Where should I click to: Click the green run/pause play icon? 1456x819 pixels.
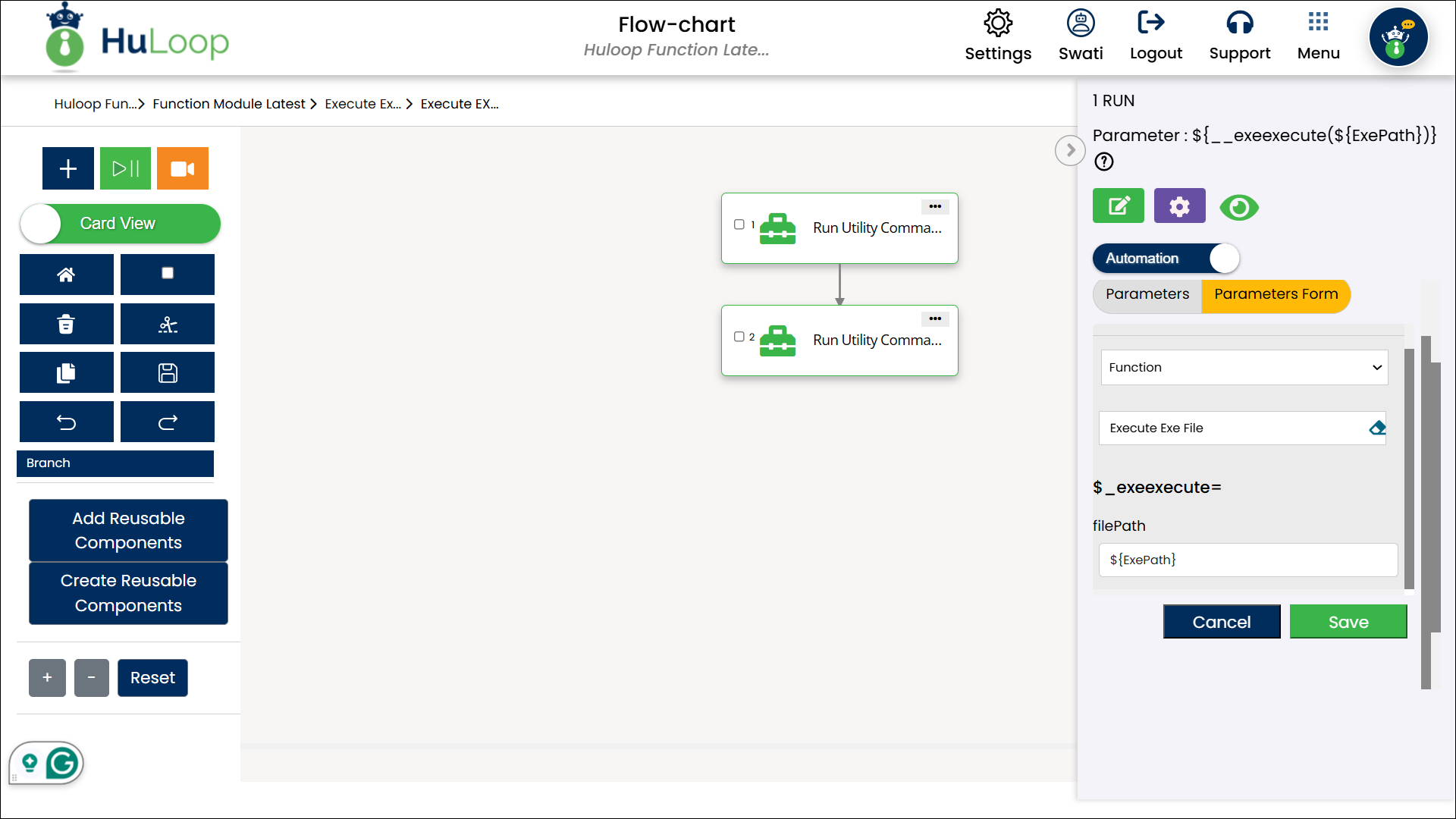point(125,168)
